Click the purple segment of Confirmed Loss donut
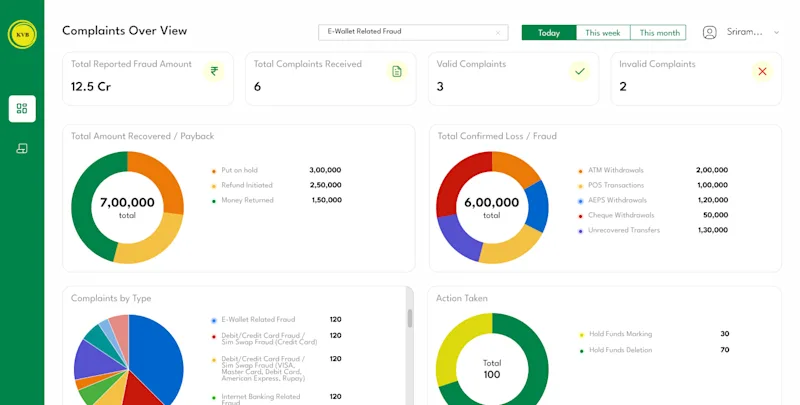800x405 pixels. [x=456, y=239]
